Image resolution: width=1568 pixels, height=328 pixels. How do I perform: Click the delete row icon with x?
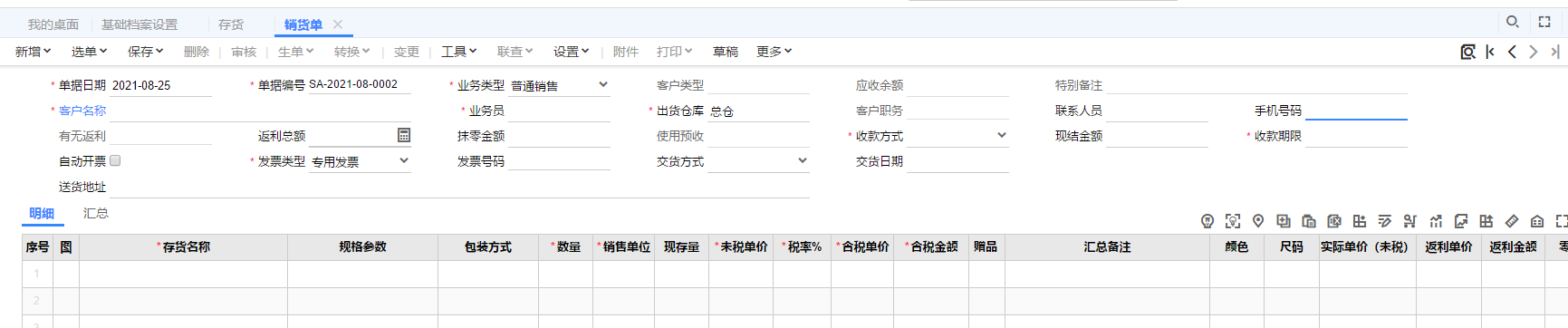pos(1334,221)
